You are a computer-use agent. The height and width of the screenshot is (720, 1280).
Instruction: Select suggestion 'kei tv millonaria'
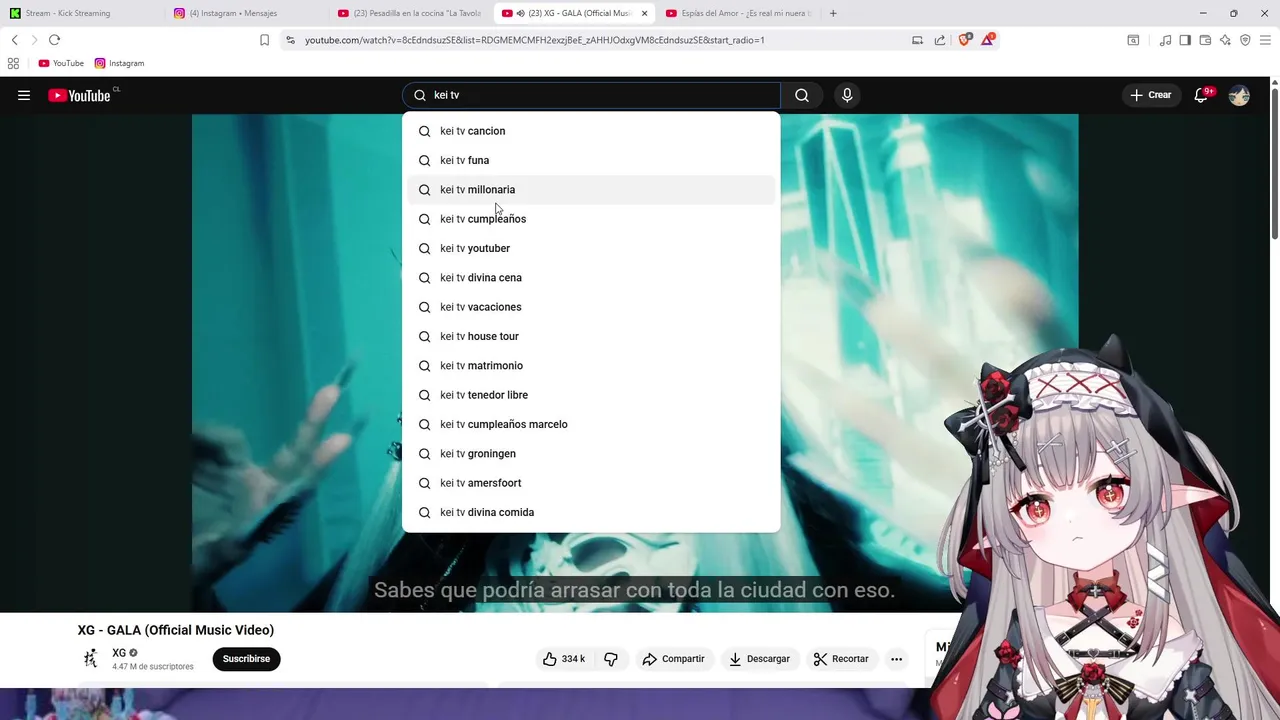click(x=591, y=190)
